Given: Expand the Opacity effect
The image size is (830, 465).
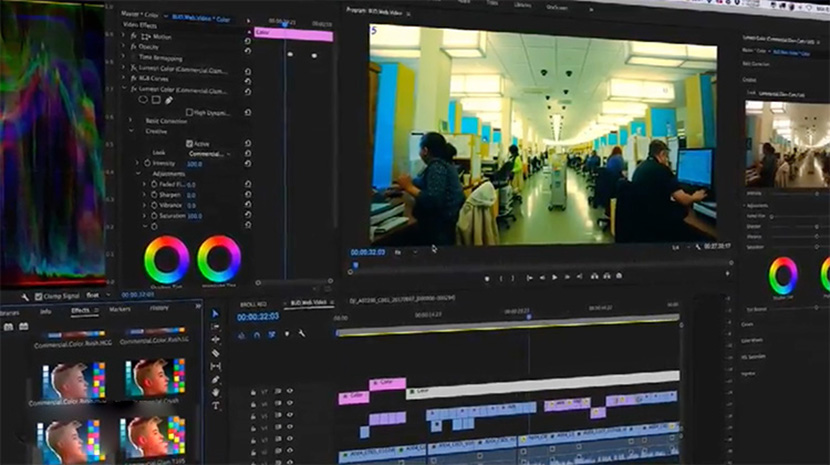Looking at the screenshot, I should tap(123, 47).
